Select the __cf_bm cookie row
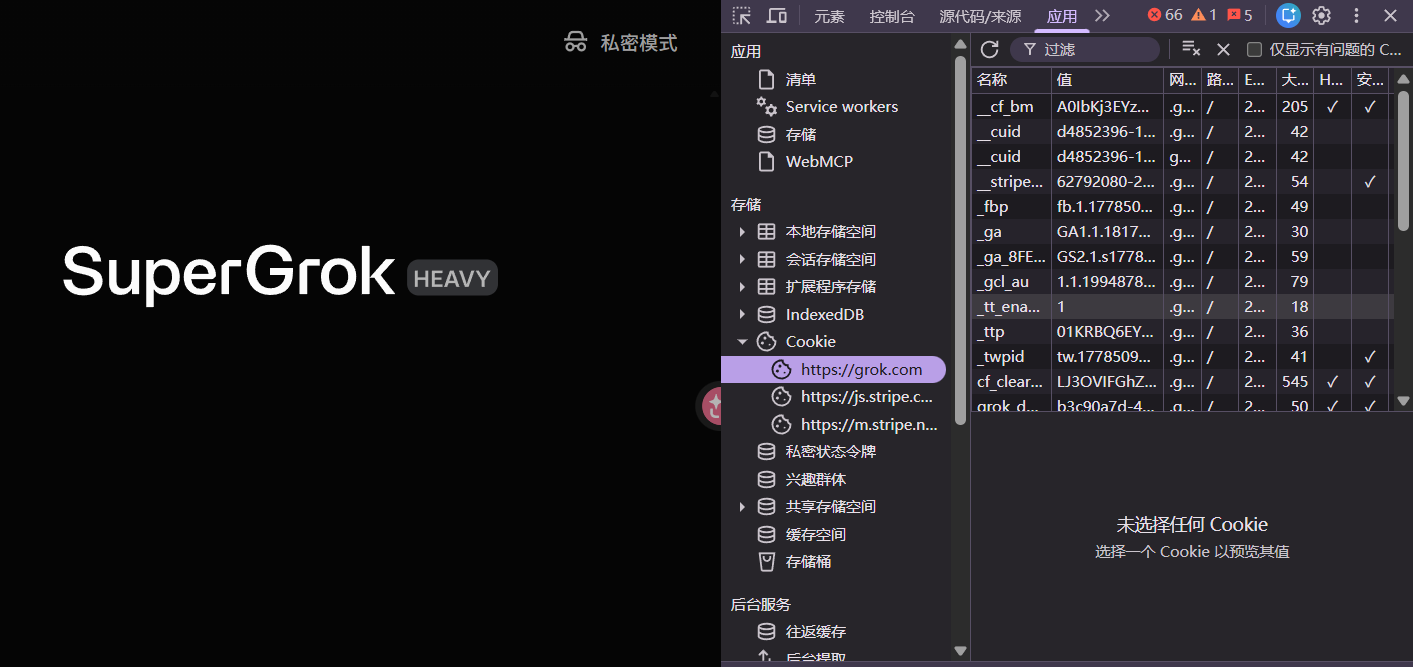The height and width of the screenshot is (667, 1413). pyautogui.click(x=1182, y=106)
